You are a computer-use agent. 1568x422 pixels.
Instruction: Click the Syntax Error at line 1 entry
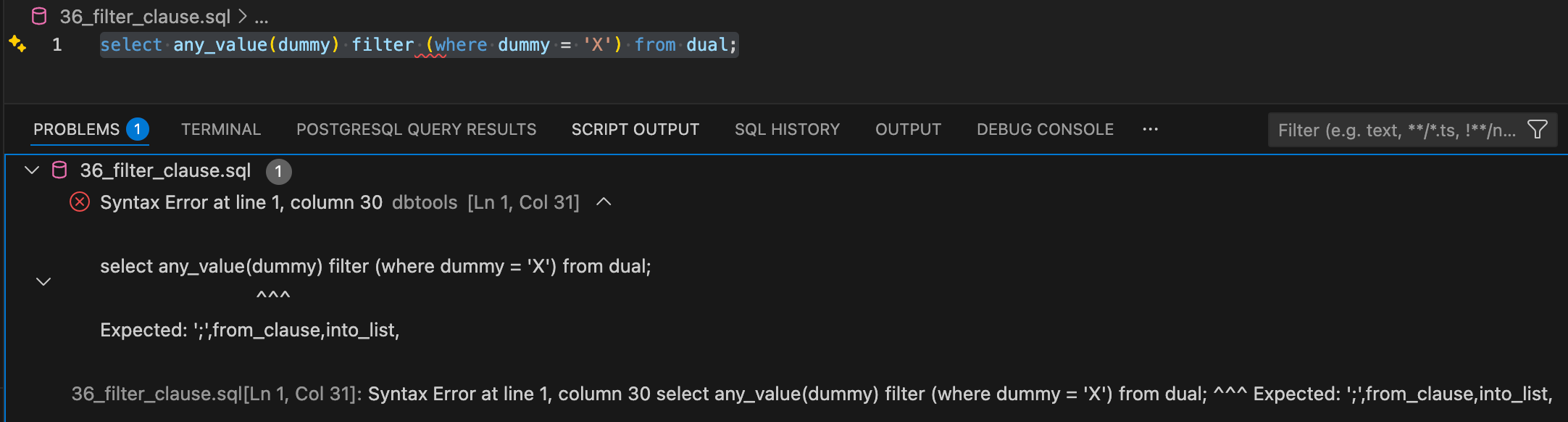(241, 202)
